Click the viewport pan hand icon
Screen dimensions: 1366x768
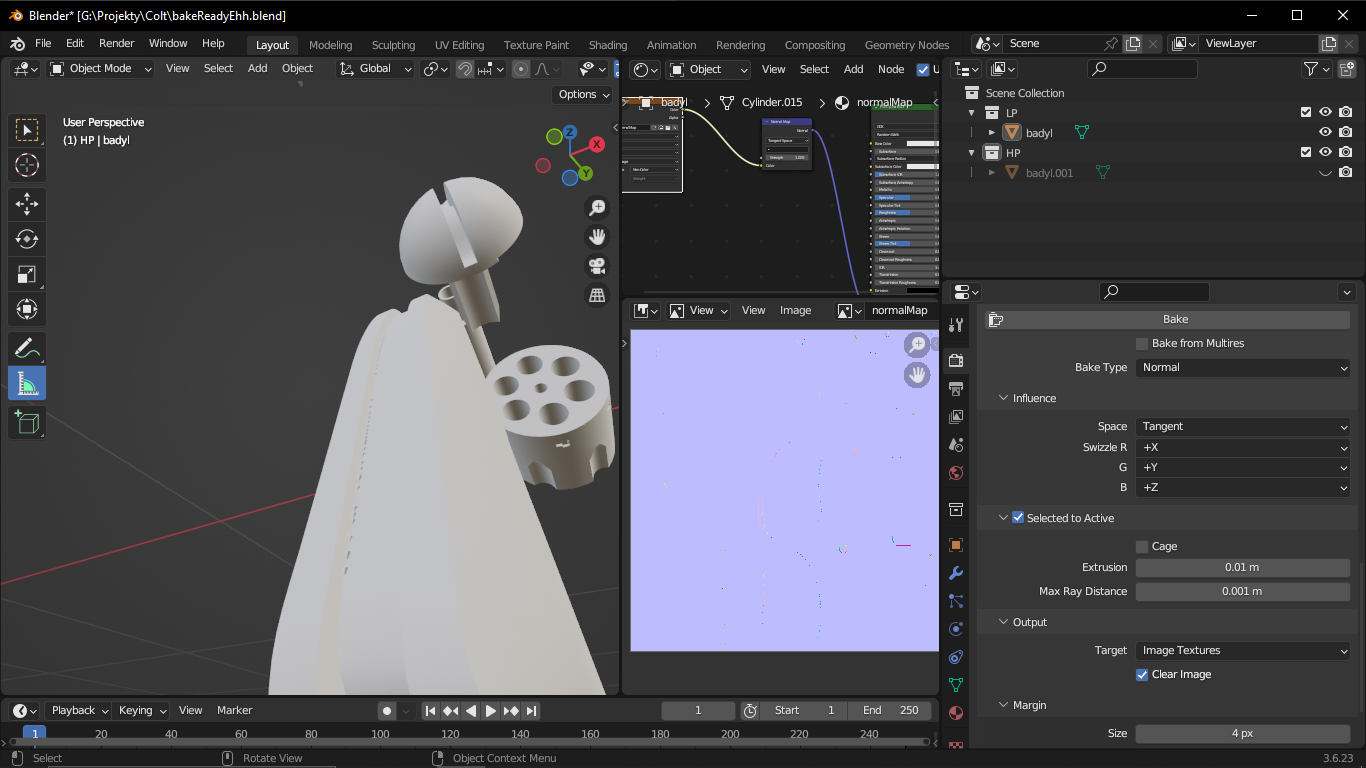597,237
